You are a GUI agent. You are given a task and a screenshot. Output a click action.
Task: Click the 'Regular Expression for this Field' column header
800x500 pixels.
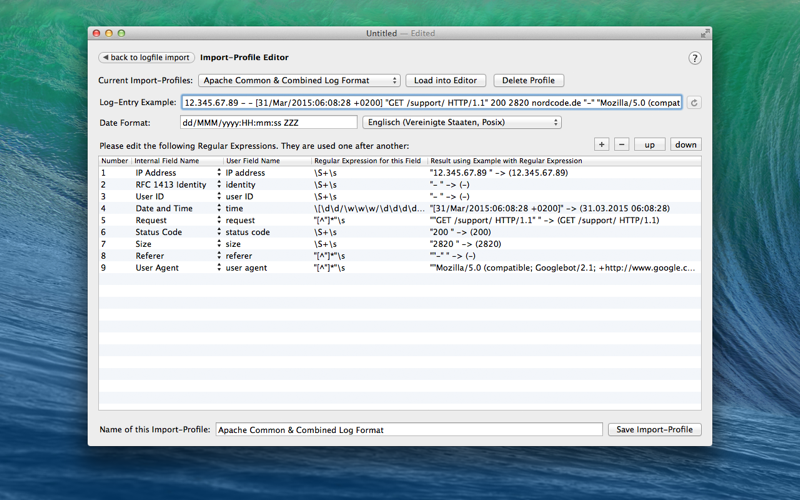(368, 161)
